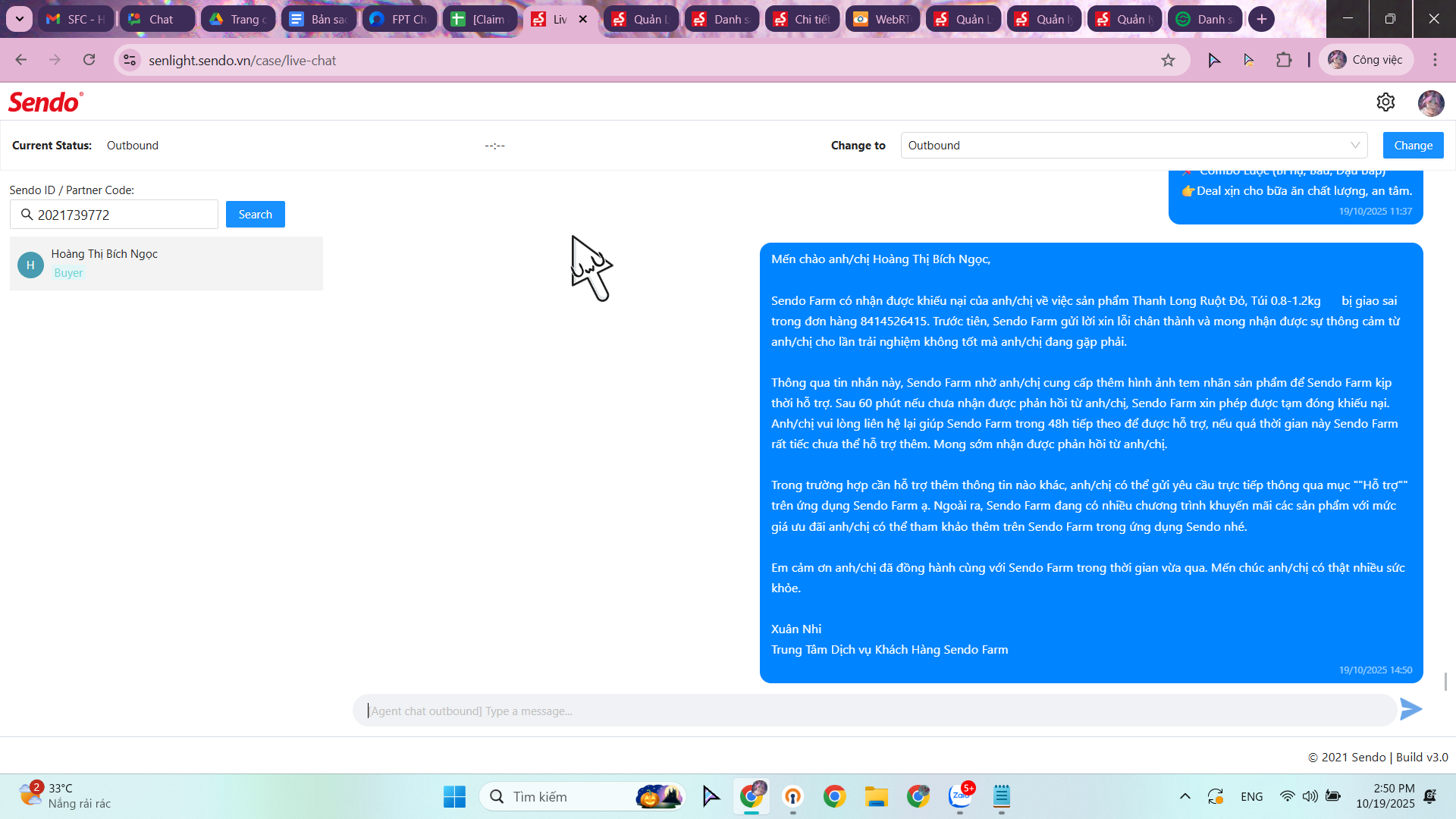This screenshot has height=819, width=1456.
Task: View site information icon in address bar
Action: 130,60
